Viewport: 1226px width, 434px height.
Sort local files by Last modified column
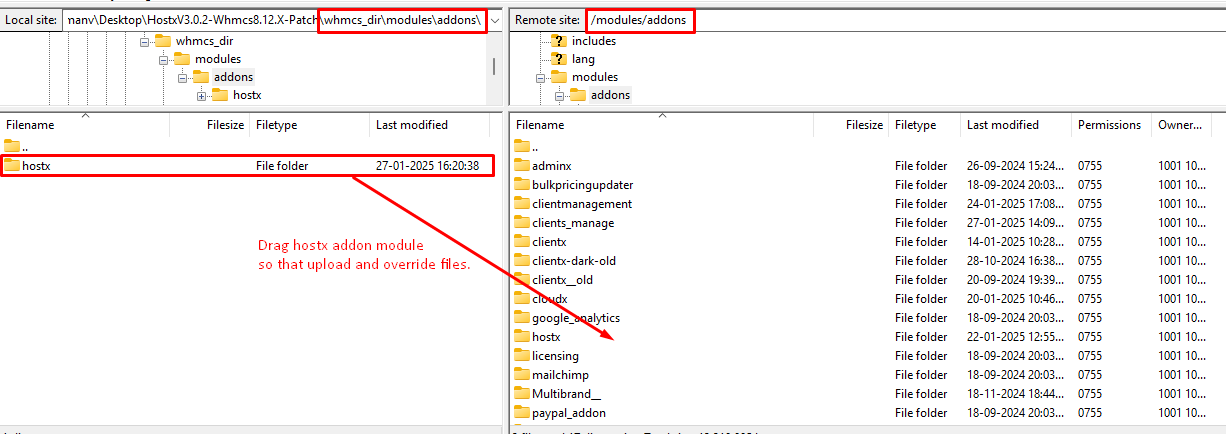coord(411,125)
